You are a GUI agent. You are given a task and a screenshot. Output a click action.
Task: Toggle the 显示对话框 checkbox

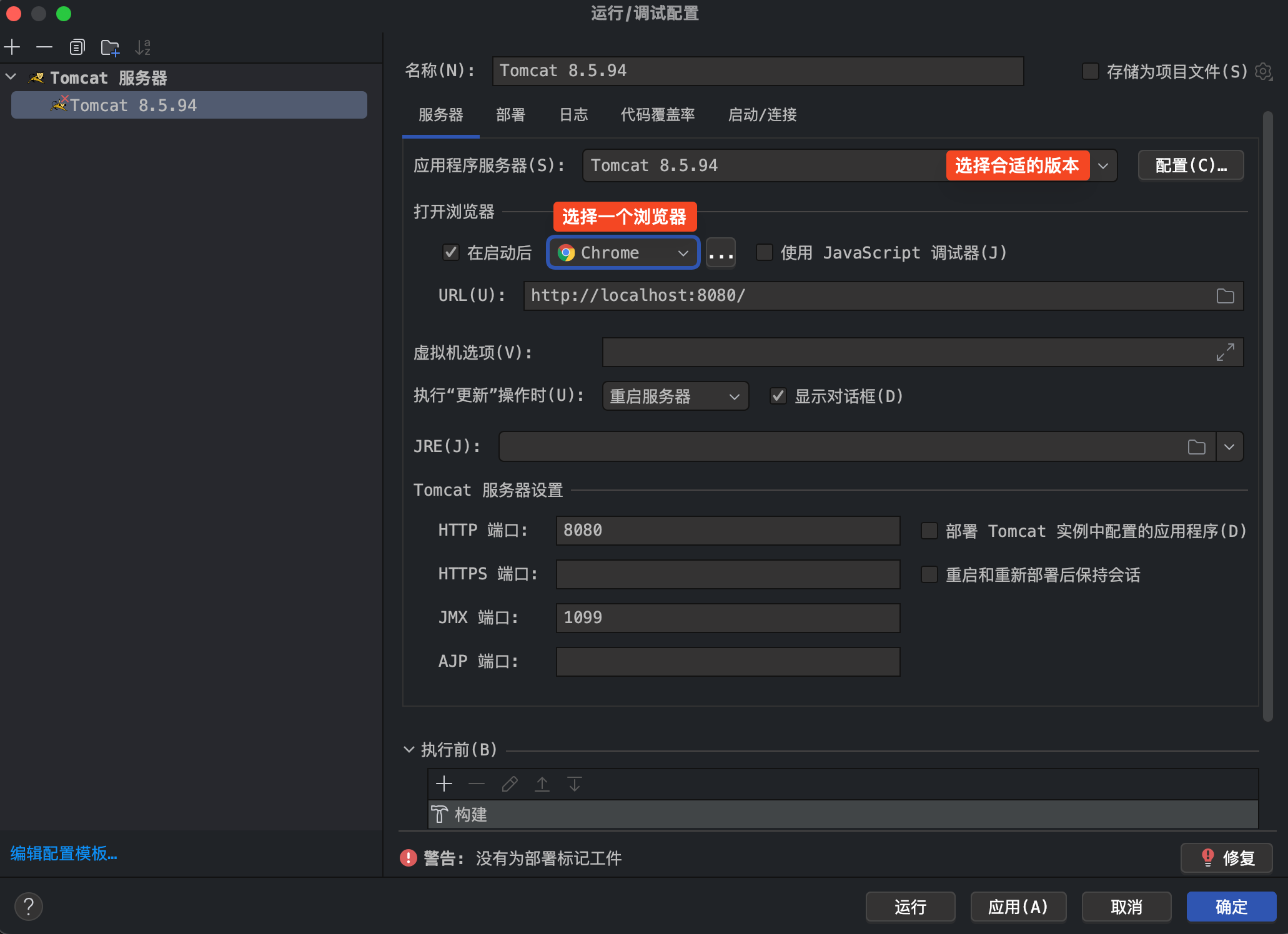[x=778, y=396]
